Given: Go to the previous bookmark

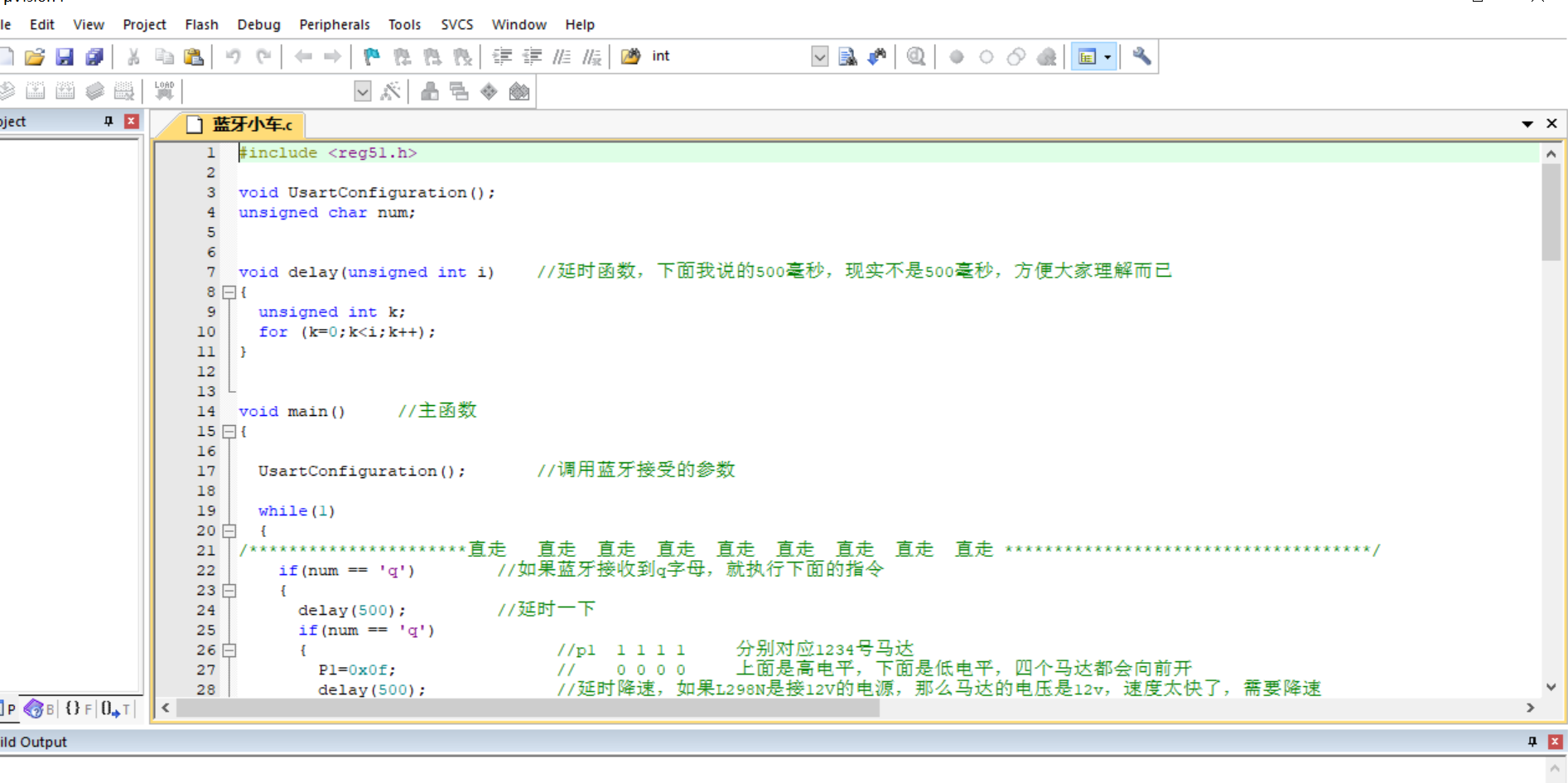Looking at the screenshot, I should coord(402,56).
